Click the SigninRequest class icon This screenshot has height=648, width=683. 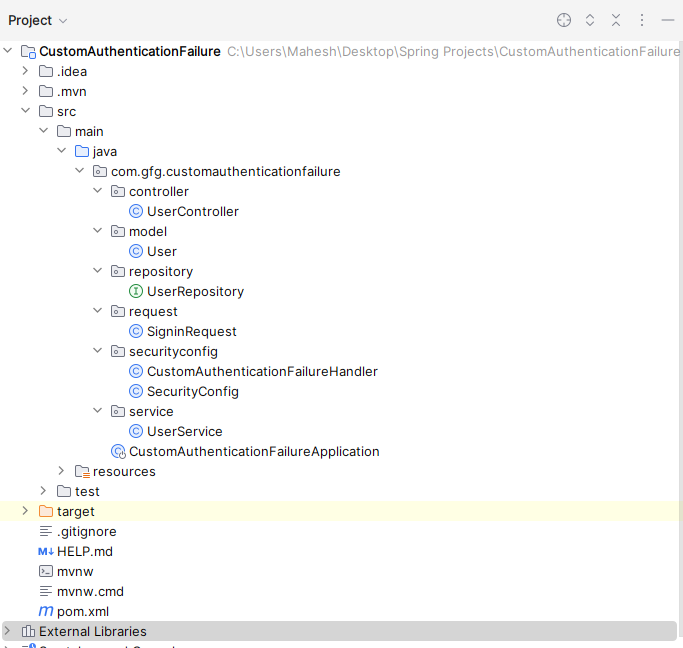(136, 331)
